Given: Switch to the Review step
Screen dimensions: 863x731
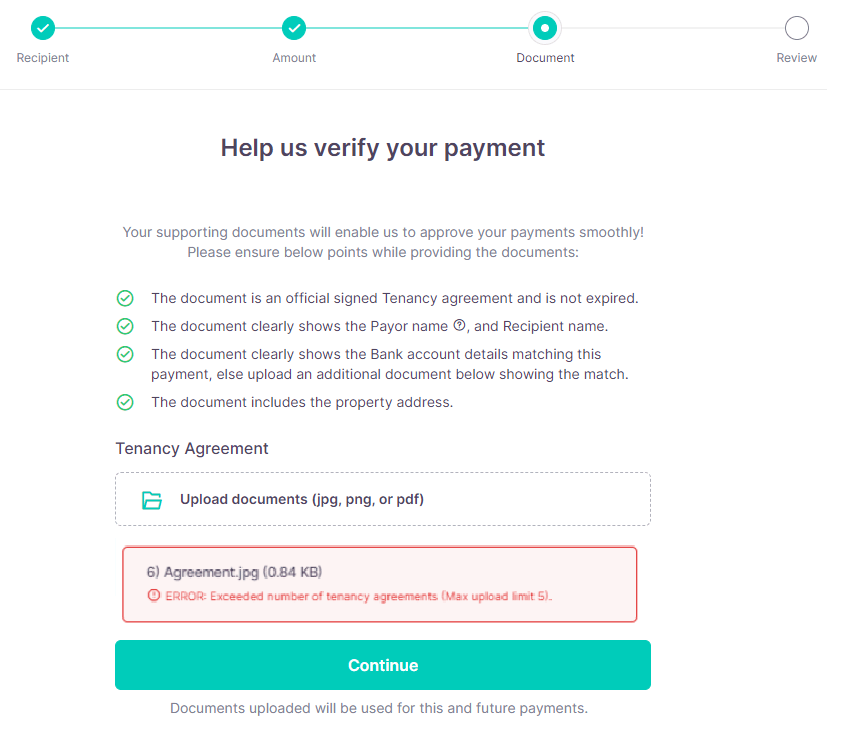Looking at the screenshot, I should (x=796, y=57).
